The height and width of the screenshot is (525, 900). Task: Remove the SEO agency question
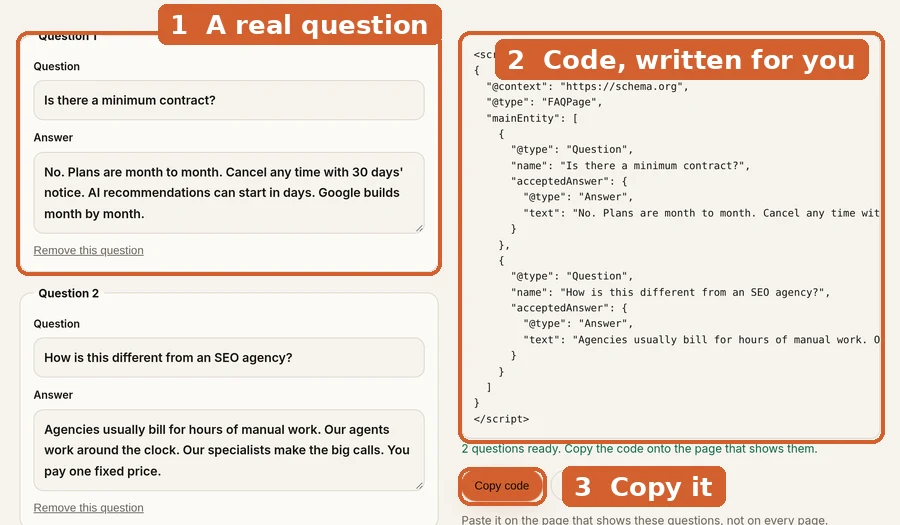tap(88, 508)
